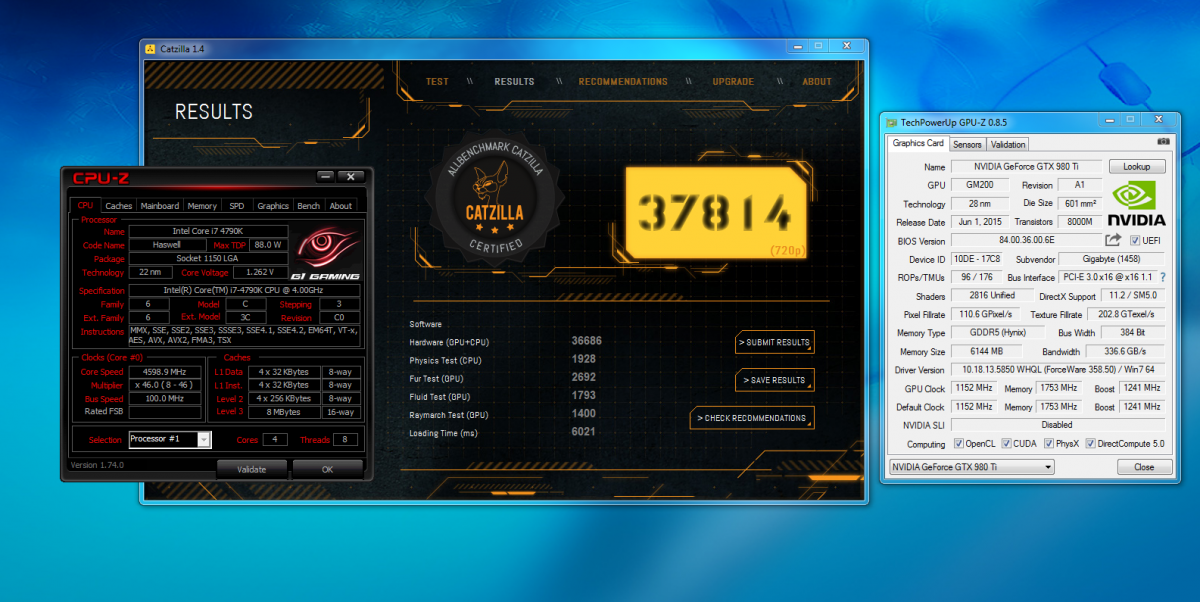Image resolution: width=1200 pixels, height=602 pixels.
Task: Open the About tab in CPU-Z
Action: [x=341, y=206]
